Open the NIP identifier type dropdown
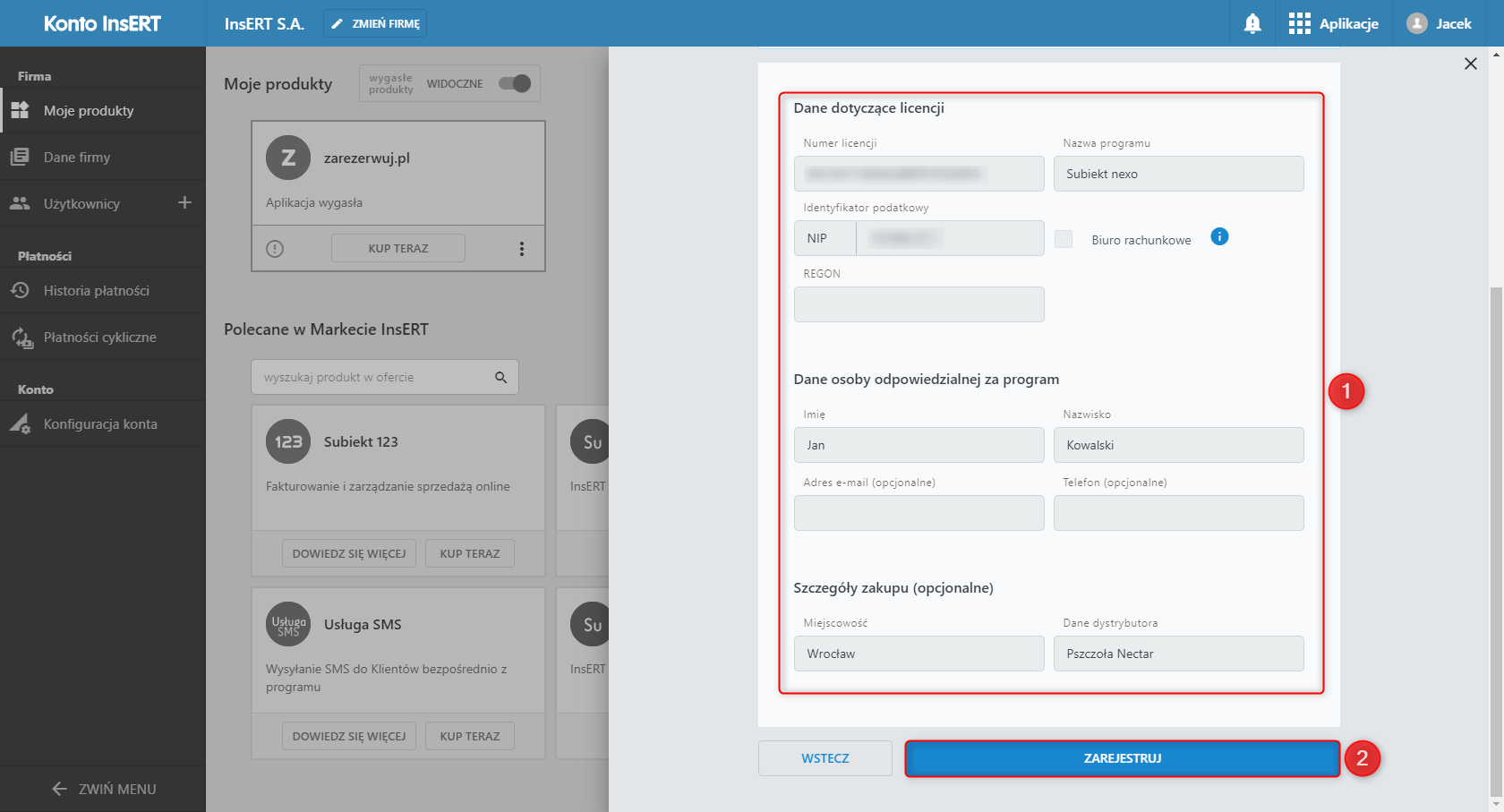1504x812 pixels. pyautogui.click(x=825, y=238)
